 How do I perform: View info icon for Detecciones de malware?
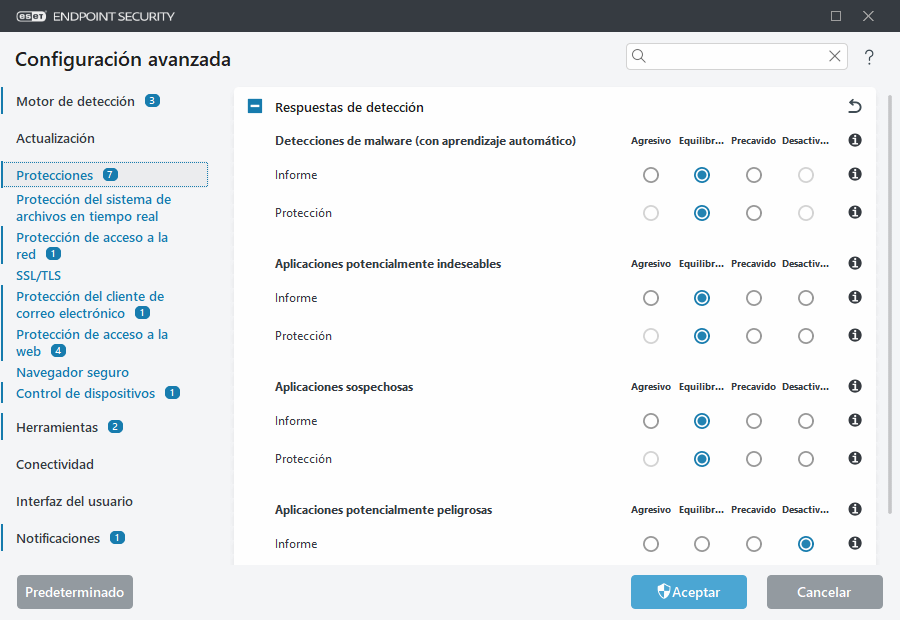(854, 140)
